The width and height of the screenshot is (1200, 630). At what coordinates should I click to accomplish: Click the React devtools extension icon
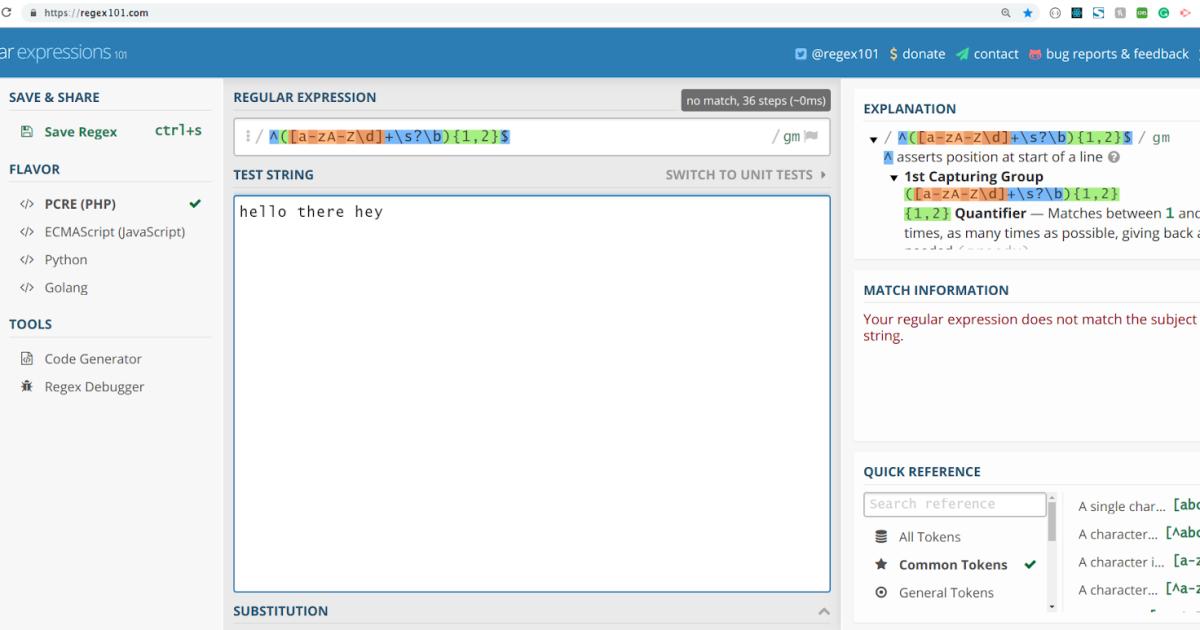[1077, 13]
